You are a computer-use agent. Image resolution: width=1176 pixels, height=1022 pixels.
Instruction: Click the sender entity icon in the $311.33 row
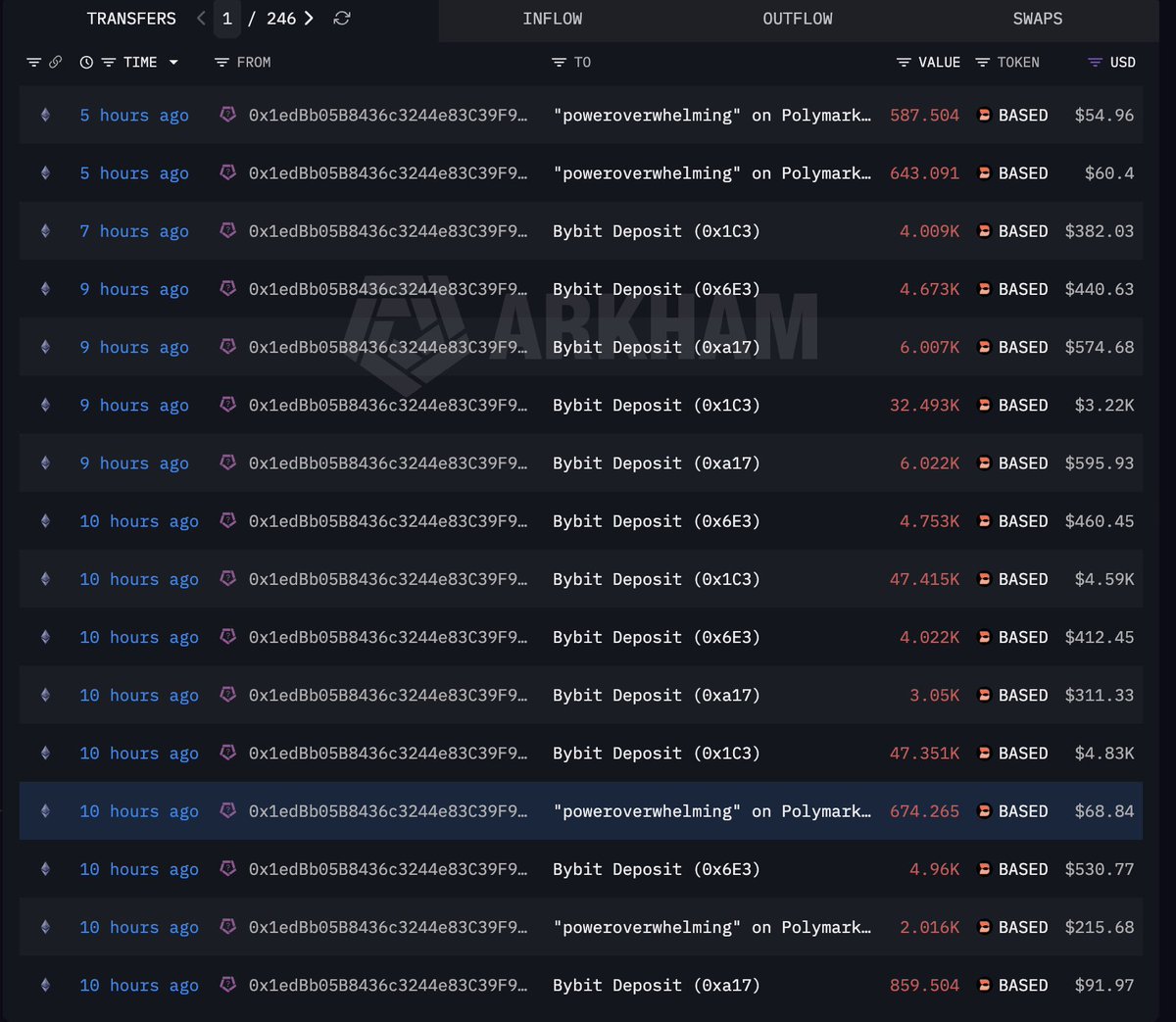click(x=228, y=695)
